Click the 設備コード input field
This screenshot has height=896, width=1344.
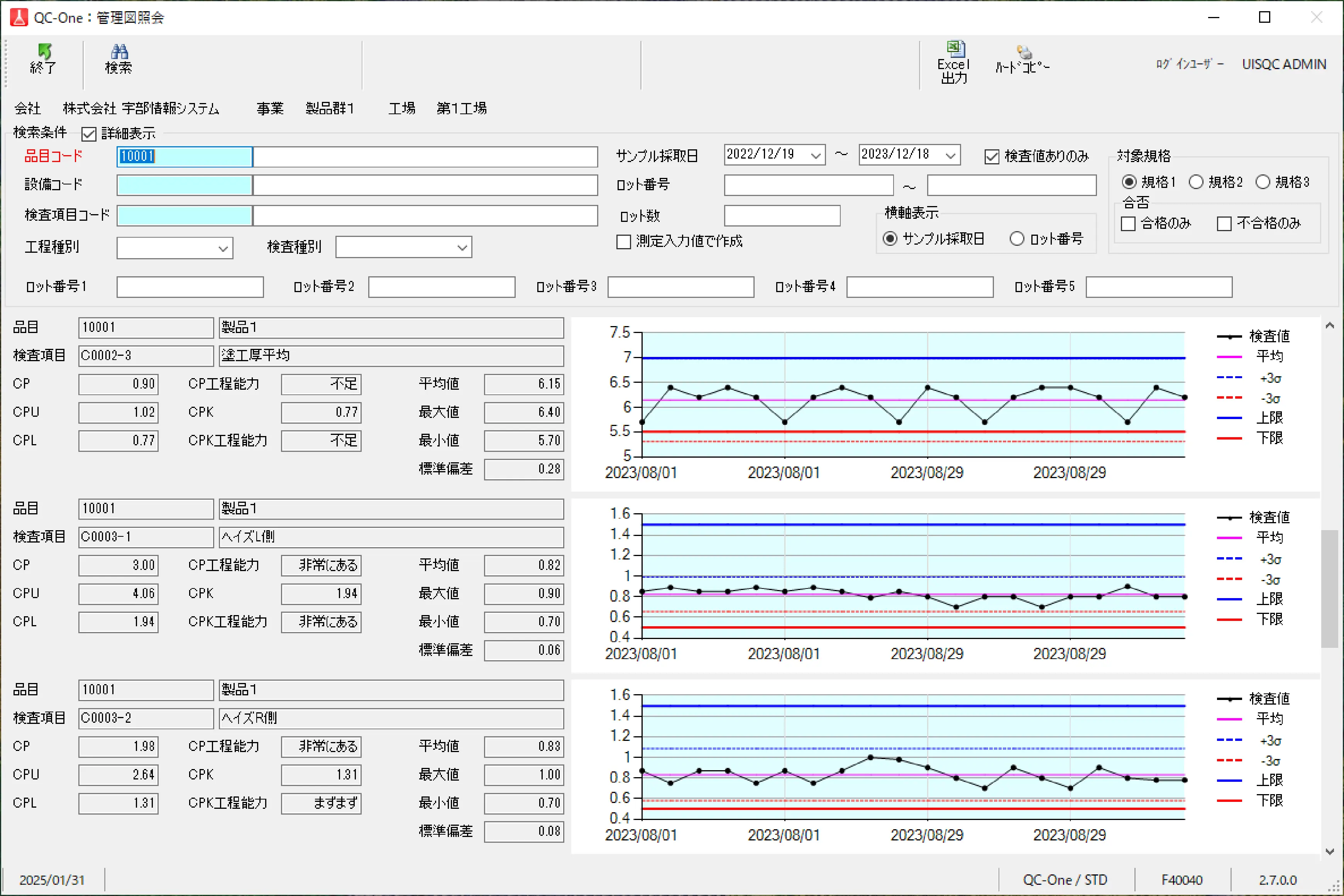[184, 185]
